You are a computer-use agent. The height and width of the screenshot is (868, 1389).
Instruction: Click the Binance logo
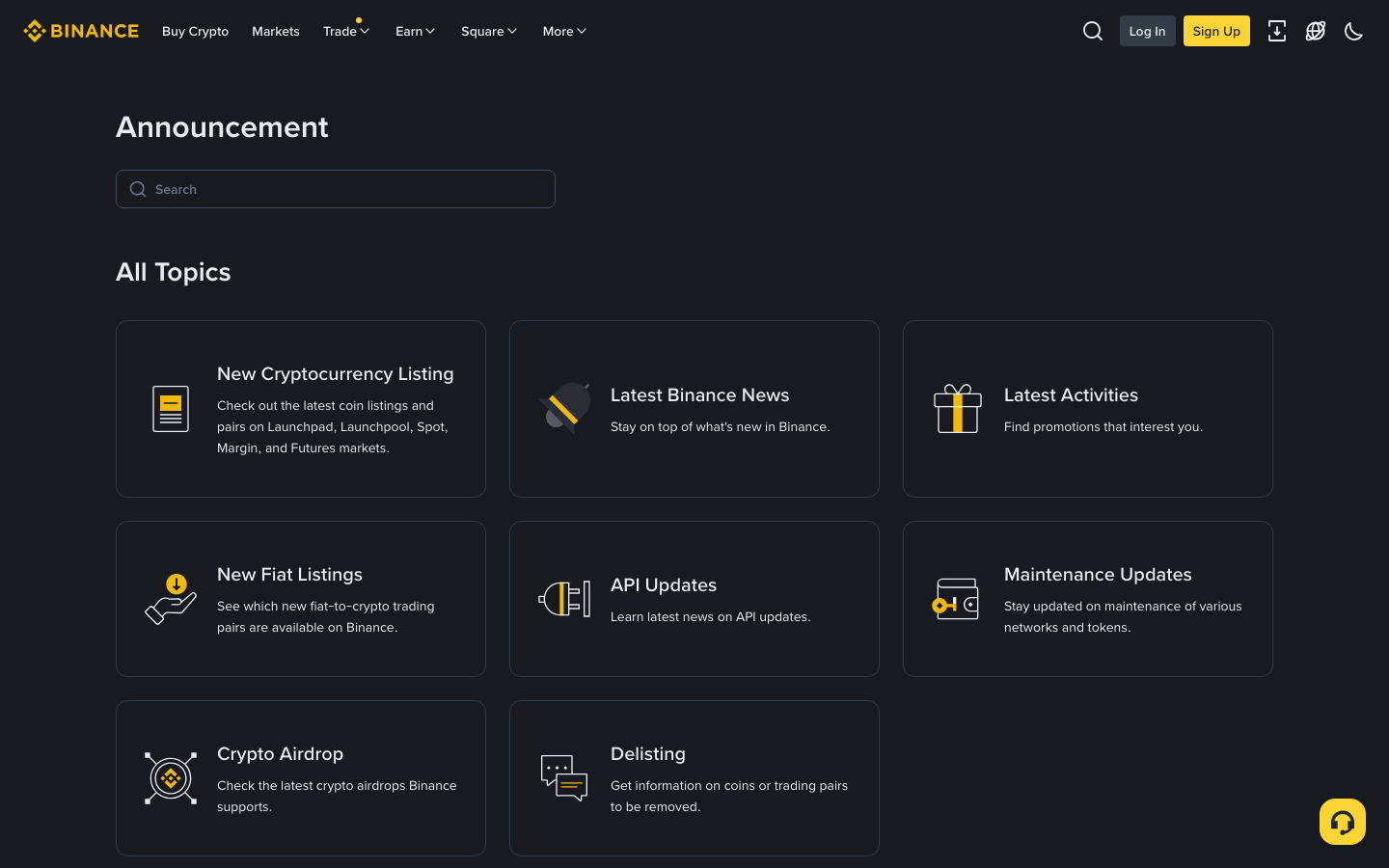pos(81,30)
